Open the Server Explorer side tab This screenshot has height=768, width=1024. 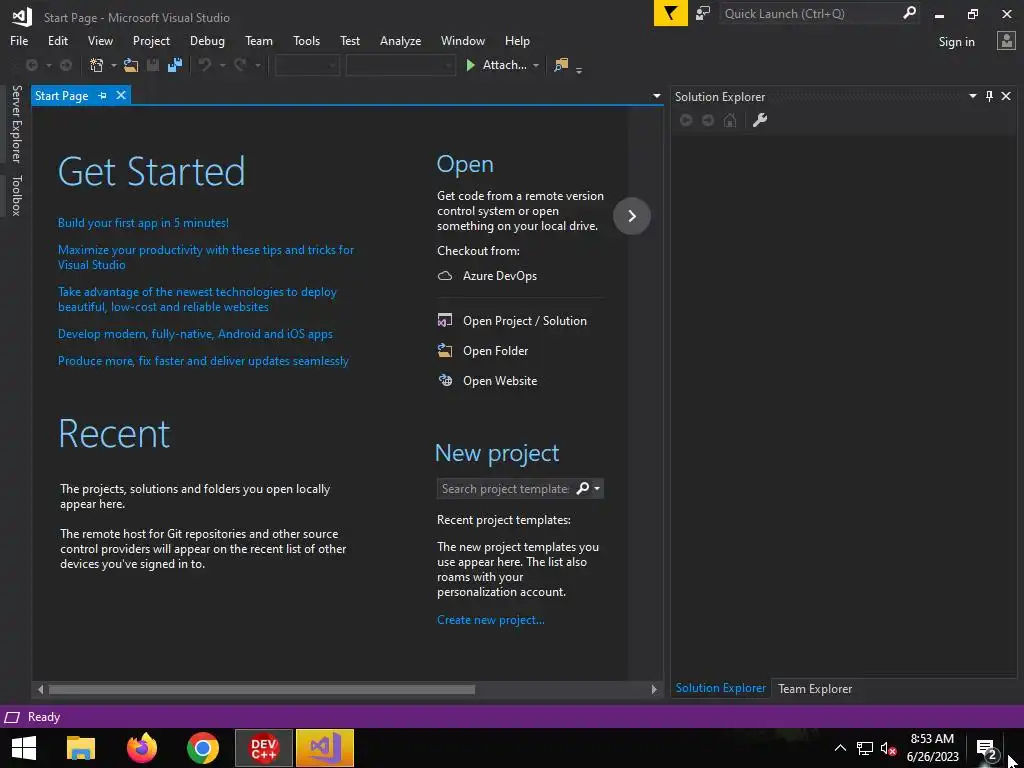point(16,123)
